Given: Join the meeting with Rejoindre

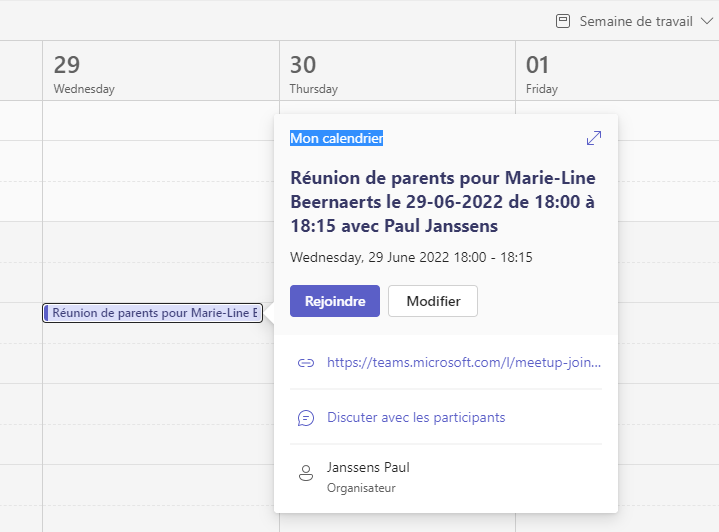Looking at the screenshot, I should tap(335, 301).
